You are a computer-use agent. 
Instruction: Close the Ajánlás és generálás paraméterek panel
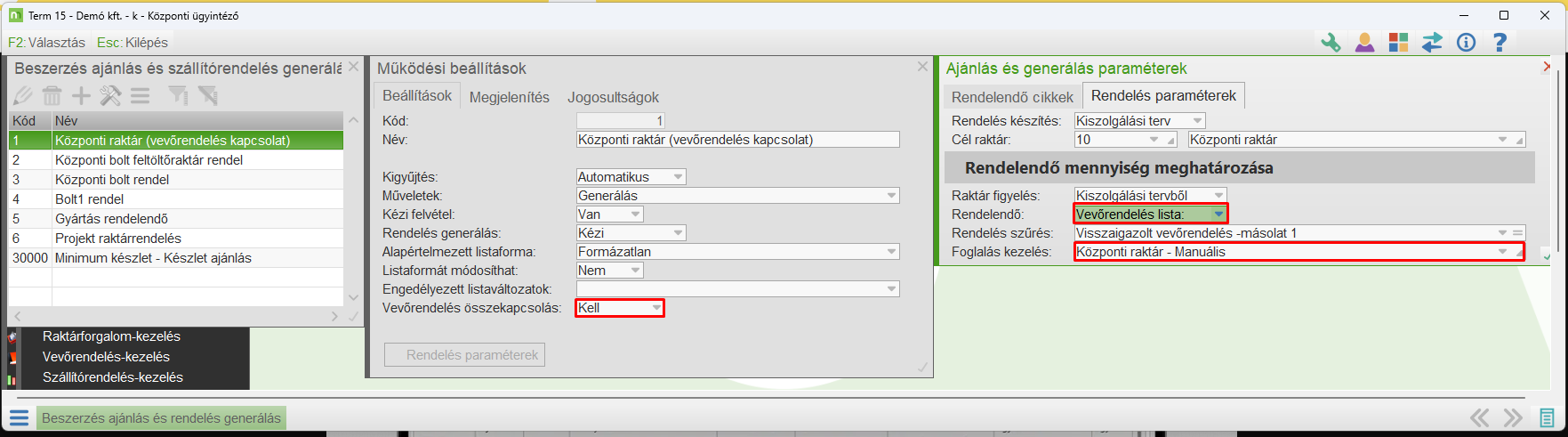pyautogui.click(x=1547, y=67)
